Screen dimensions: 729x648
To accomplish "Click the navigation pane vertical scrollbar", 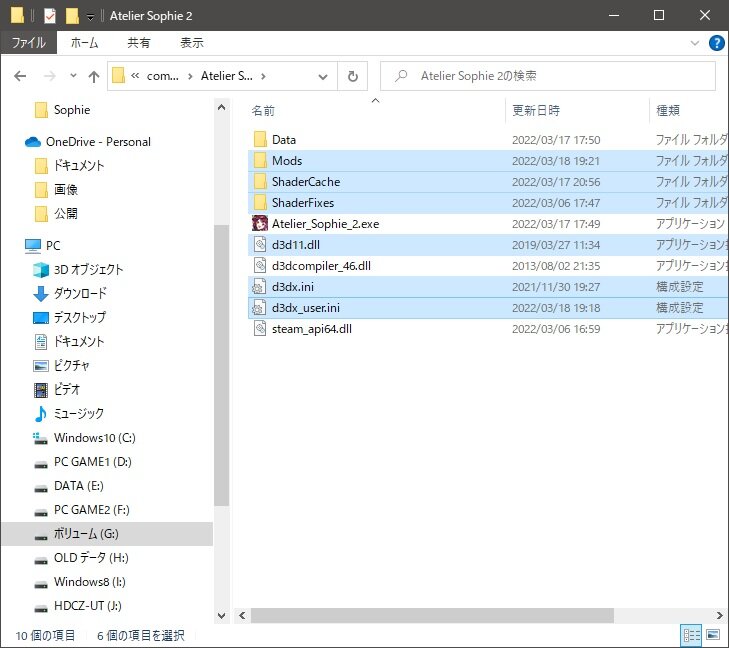I will pos(222,365).
